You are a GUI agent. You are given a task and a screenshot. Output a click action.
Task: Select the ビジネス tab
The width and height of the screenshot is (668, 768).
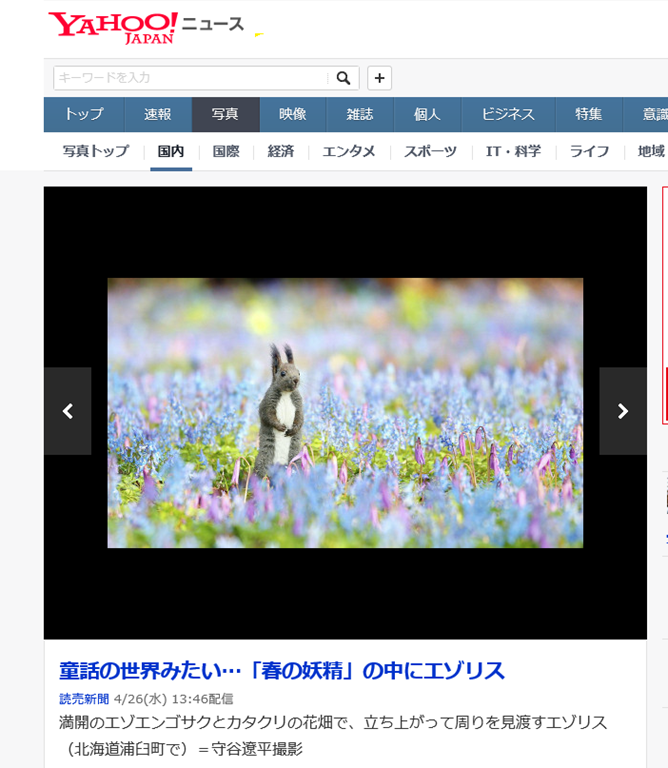click(508, 115)
